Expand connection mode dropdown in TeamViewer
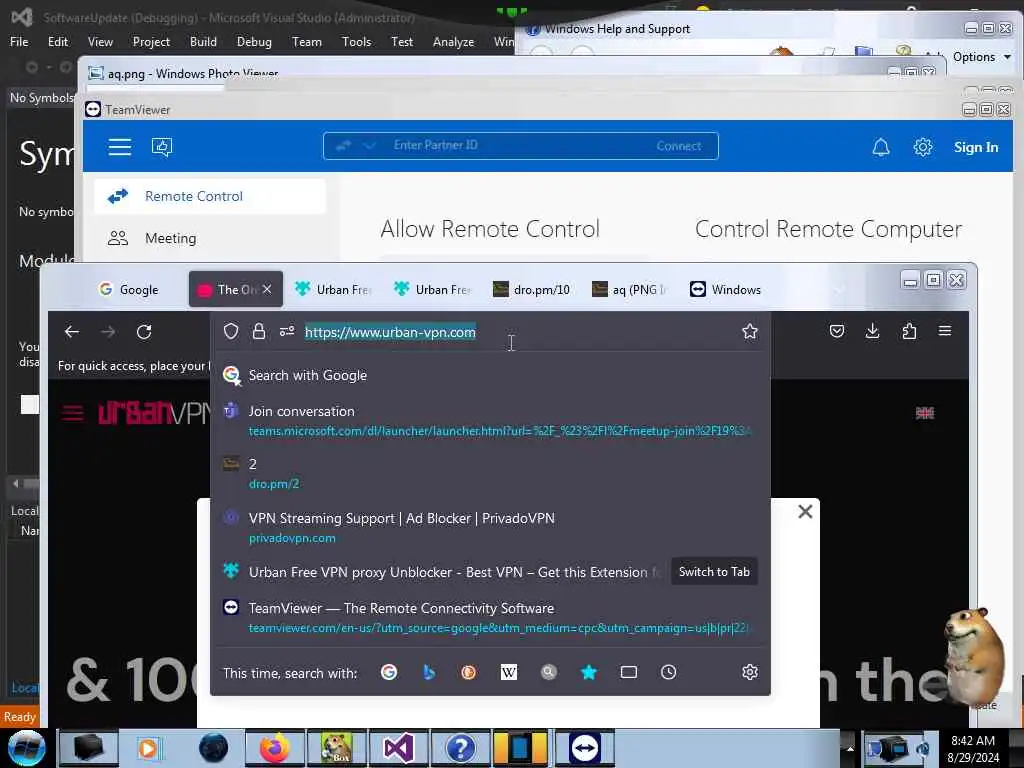The width and height of the screenshot is (1024, 768). point(369,146)
